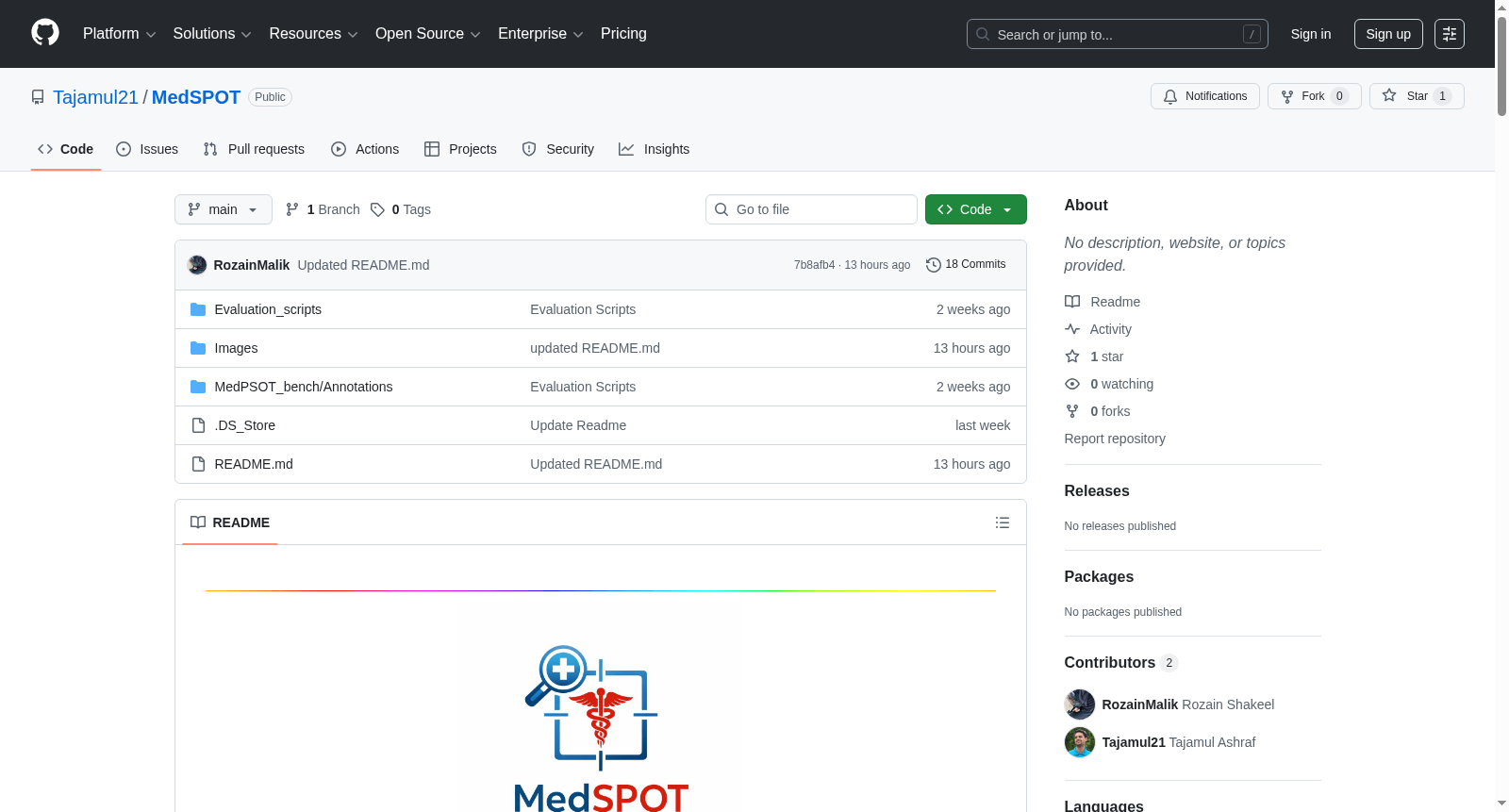The height and width of the screenshot is (812, 1509).
Task: Click the pulse icon next to Activity
Action: pos(1072,329)
